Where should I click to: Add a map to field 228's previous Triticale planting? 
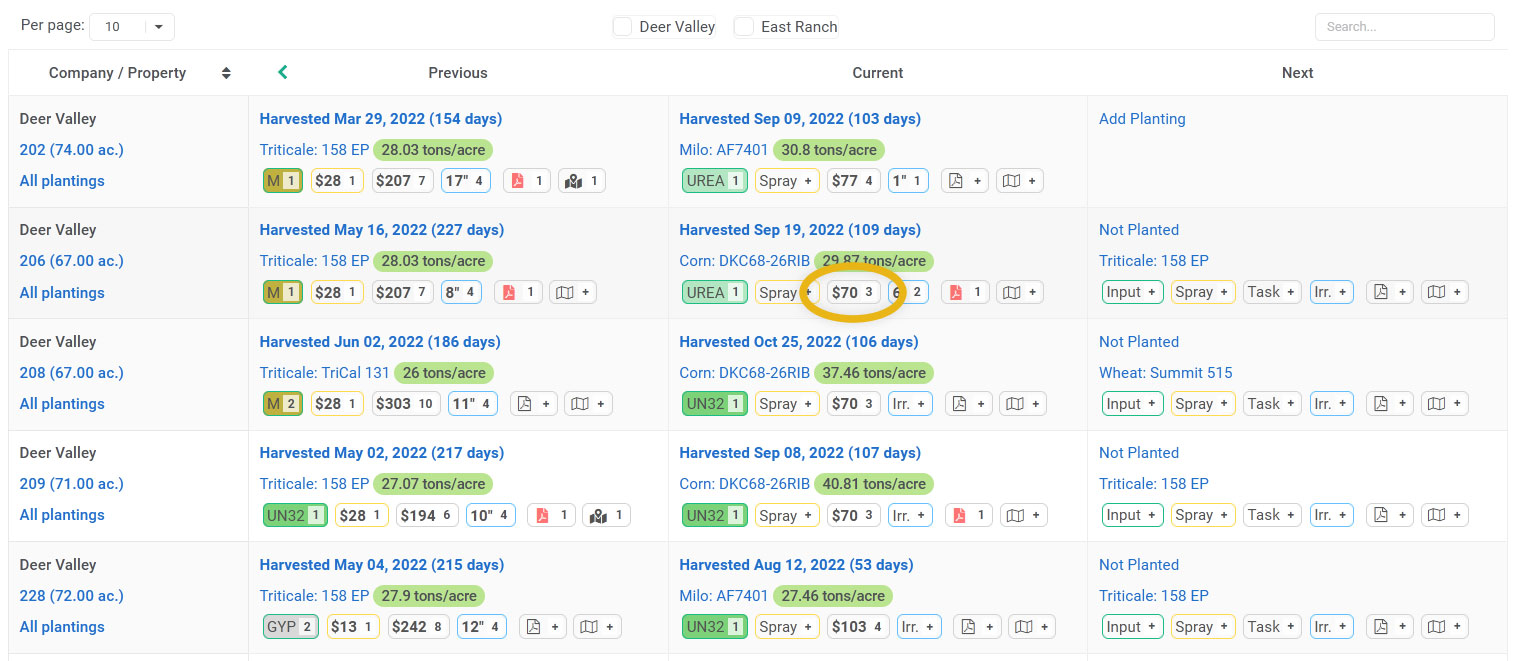(x=596, y=627)
